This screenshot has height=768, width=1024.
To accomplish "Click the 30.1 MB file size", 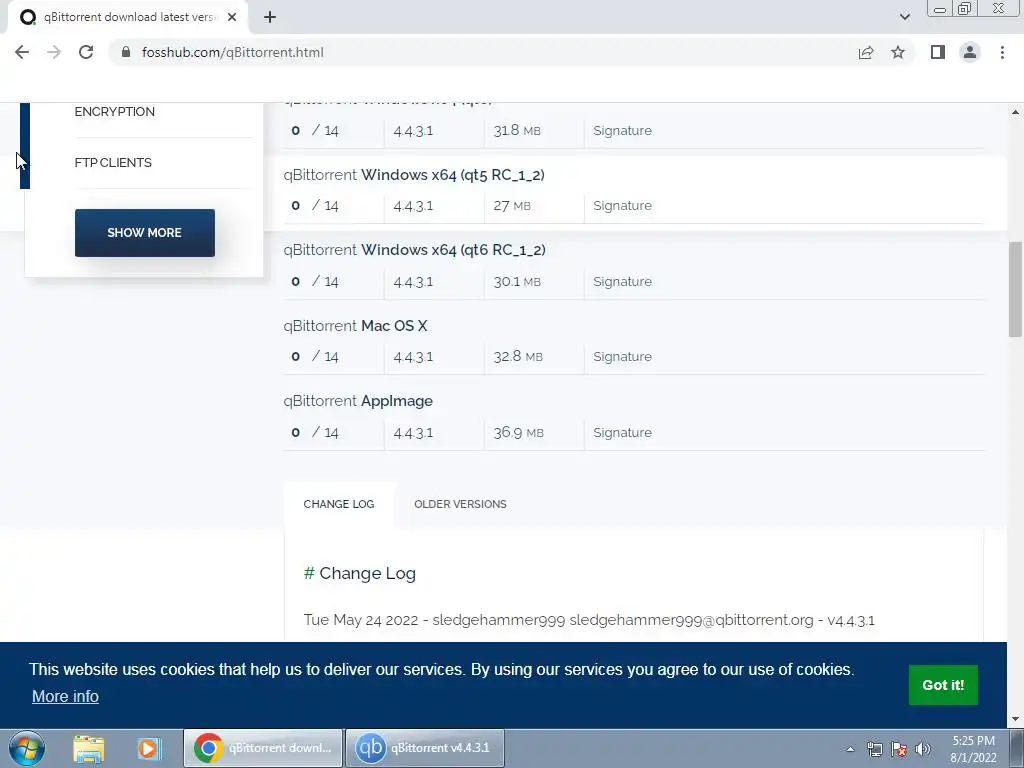I will pyautogui.click(x=517, y=281).
